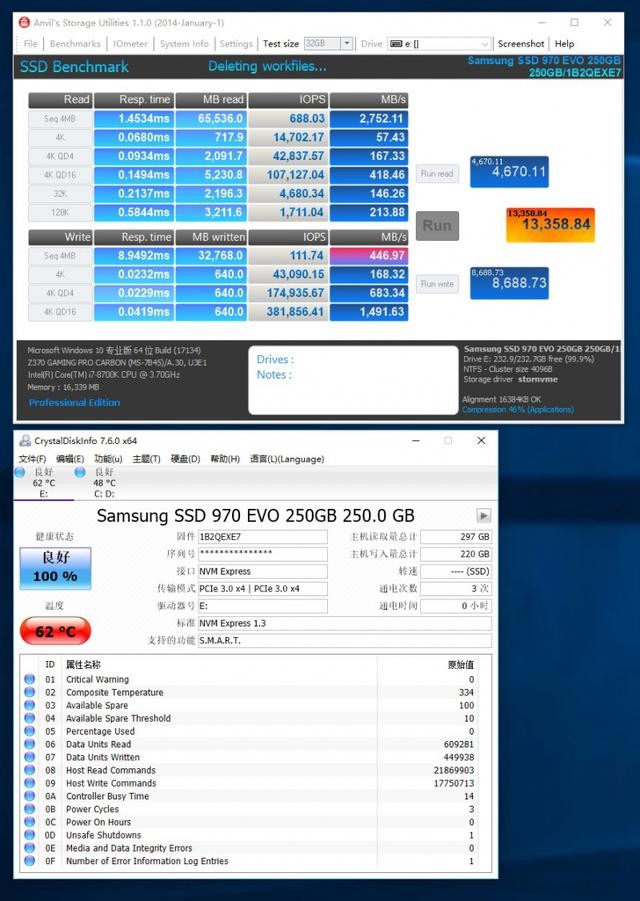Click the 381,856.41 IOPS value
Screen dimensions: 640x901
tap(288, 312)
